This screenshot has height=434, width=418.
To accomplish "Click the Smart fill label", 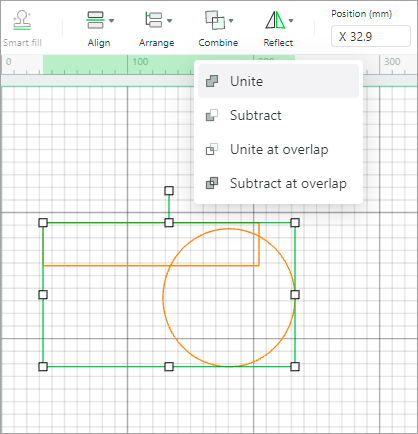I will 22,43.
